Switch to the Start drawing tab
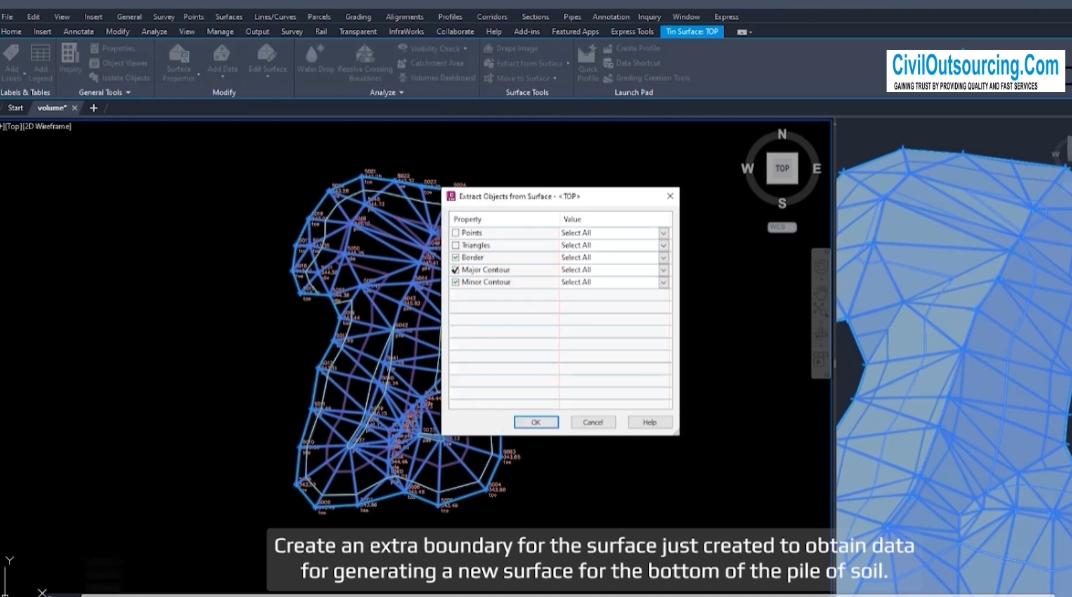This screenshot has width=1072, height=597. (15, 107)
